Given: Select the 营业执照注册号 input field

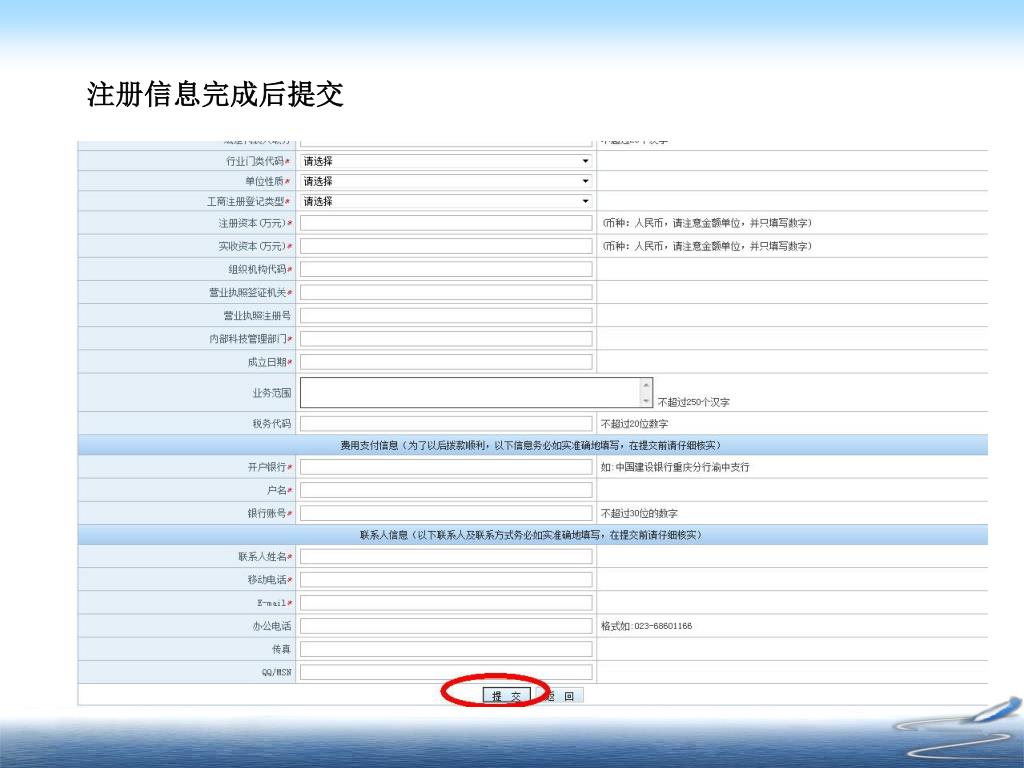Looking at the screenshot, I should [446, 315].
